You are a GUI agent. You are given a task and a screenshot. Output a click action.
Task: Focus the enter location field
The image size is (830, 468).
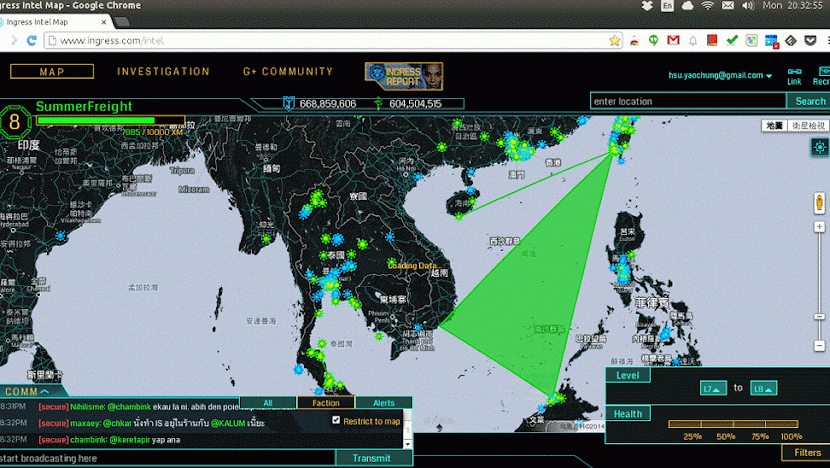point(688,101)
